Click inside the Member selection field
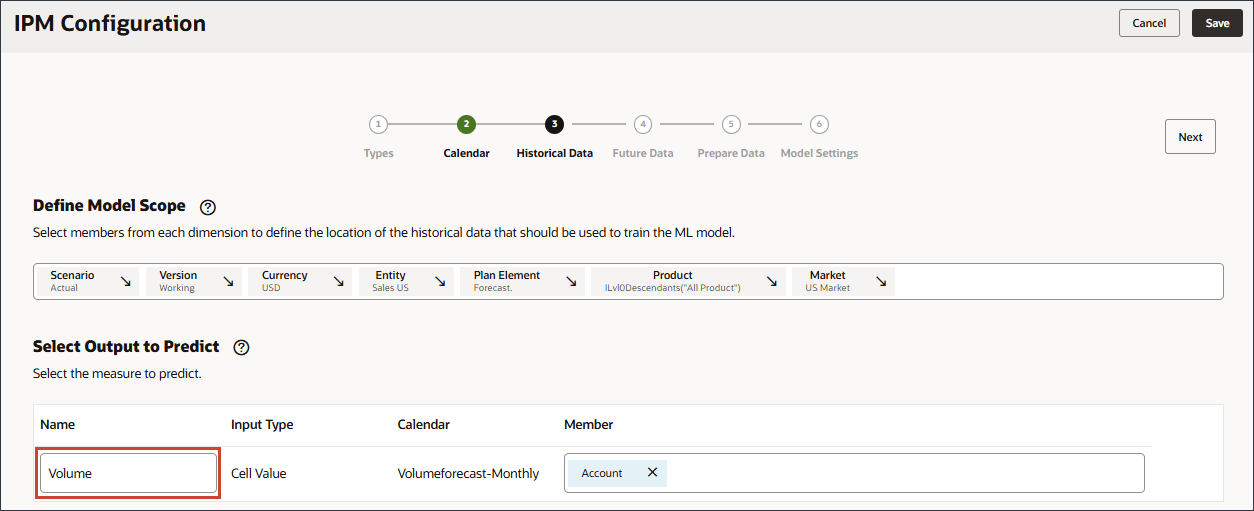The height and width of the screenshot is (511, 1254). click(x=854, y=473)
